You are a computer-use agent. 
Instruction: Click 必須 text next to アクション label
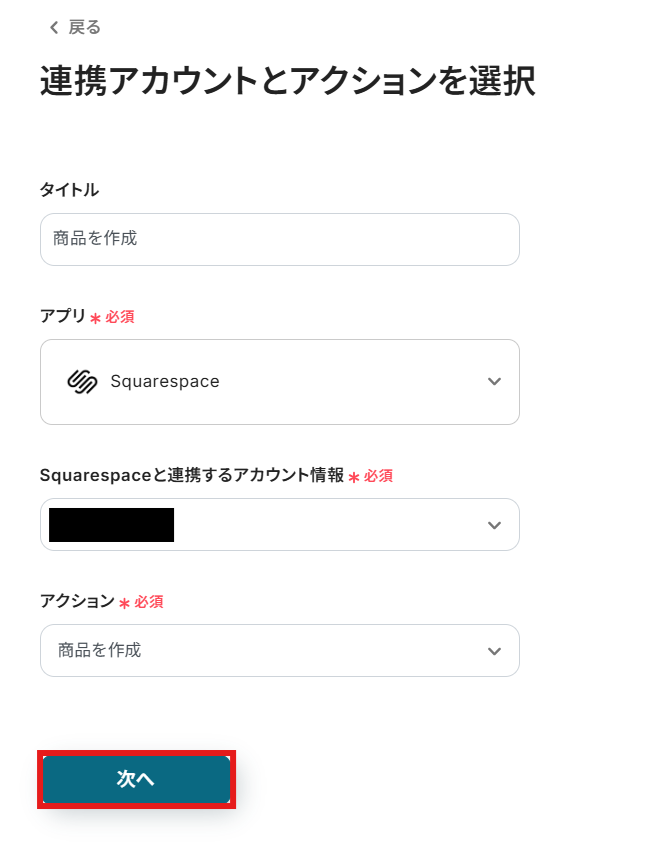[x=149, y=602]
